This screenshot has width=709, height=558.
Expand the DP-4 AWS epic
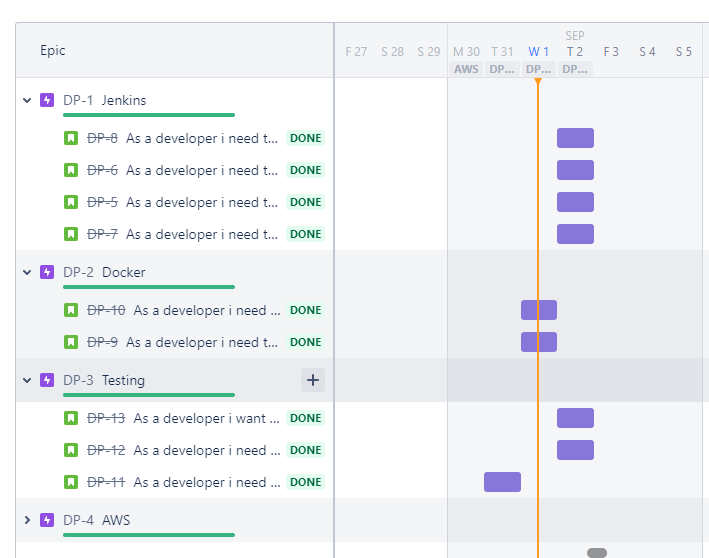27,520
